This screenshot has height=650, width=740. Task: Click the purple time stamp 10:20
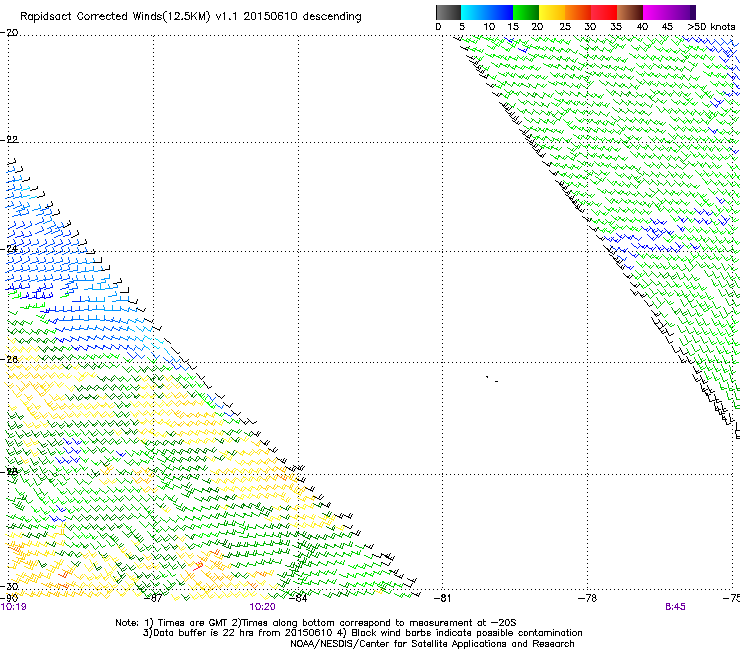pos(262,607)
